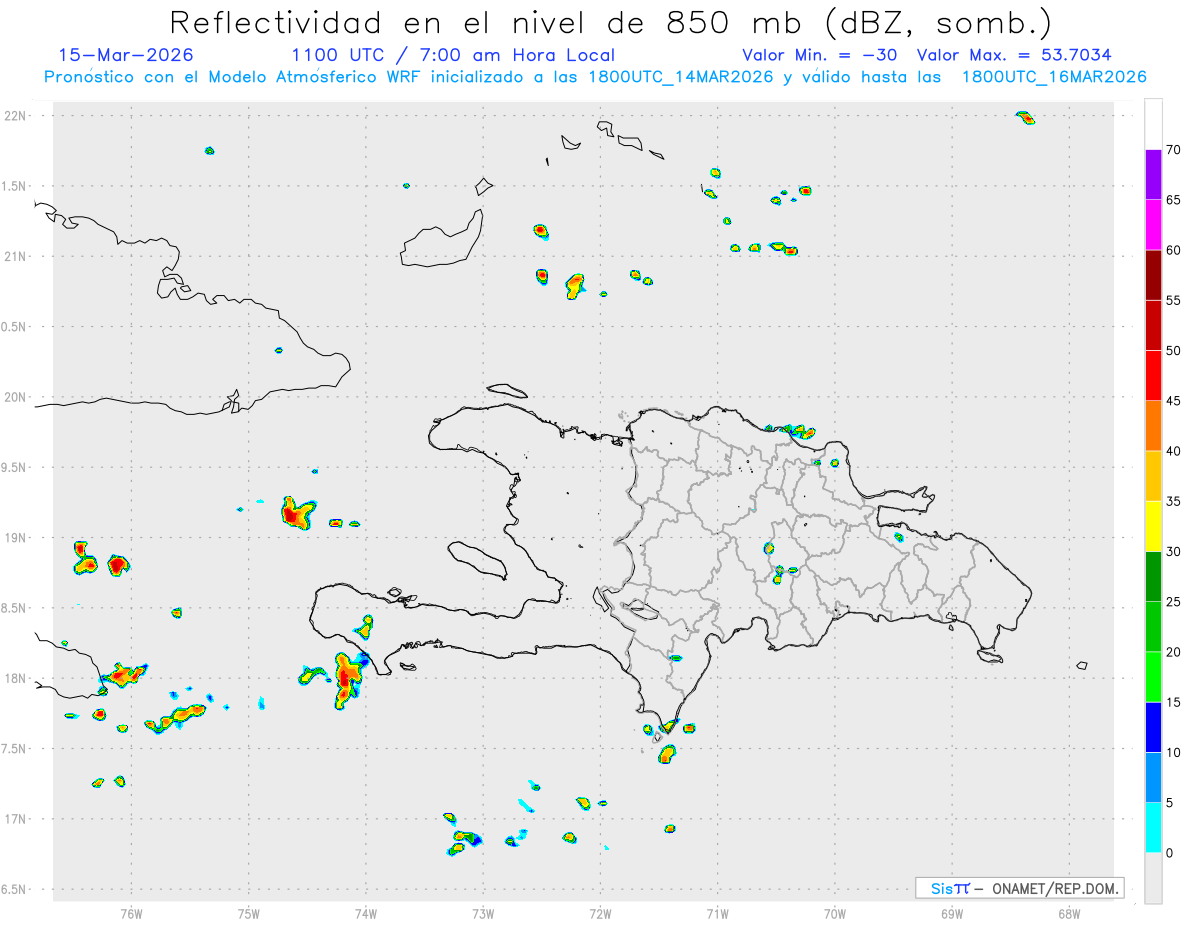Select the date text '15-Mar-2026'
The width and height of the screenshot is (1200, 927).
pyautogui.click(x=126, y=55)
